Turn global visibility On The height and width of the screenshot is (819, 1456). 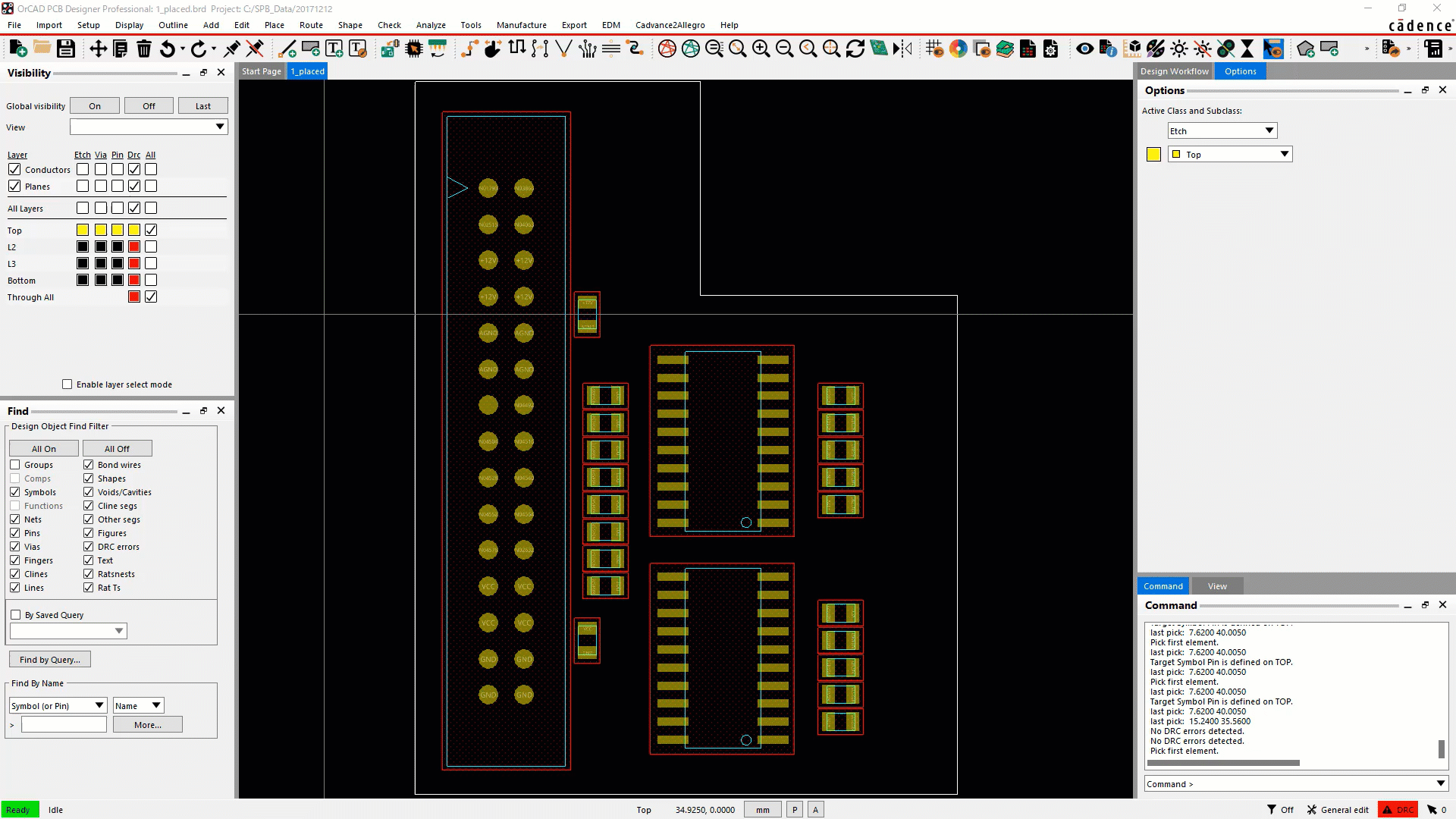(x=95, y=106)
